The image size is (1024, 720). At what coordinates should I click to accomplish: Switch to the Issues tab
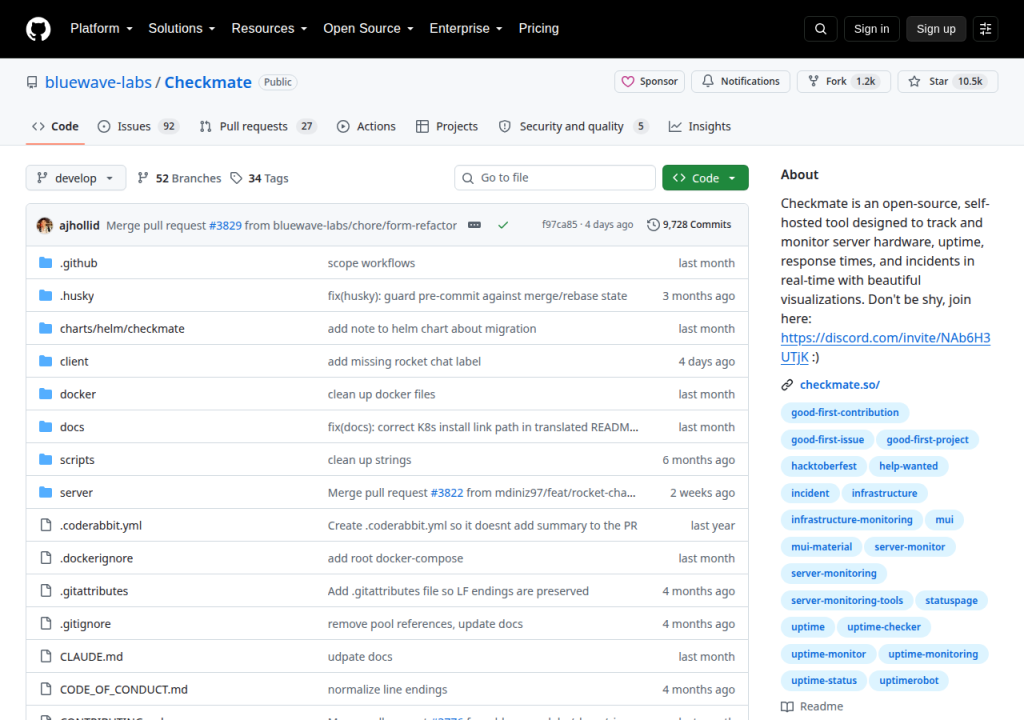tap(138, 126)
